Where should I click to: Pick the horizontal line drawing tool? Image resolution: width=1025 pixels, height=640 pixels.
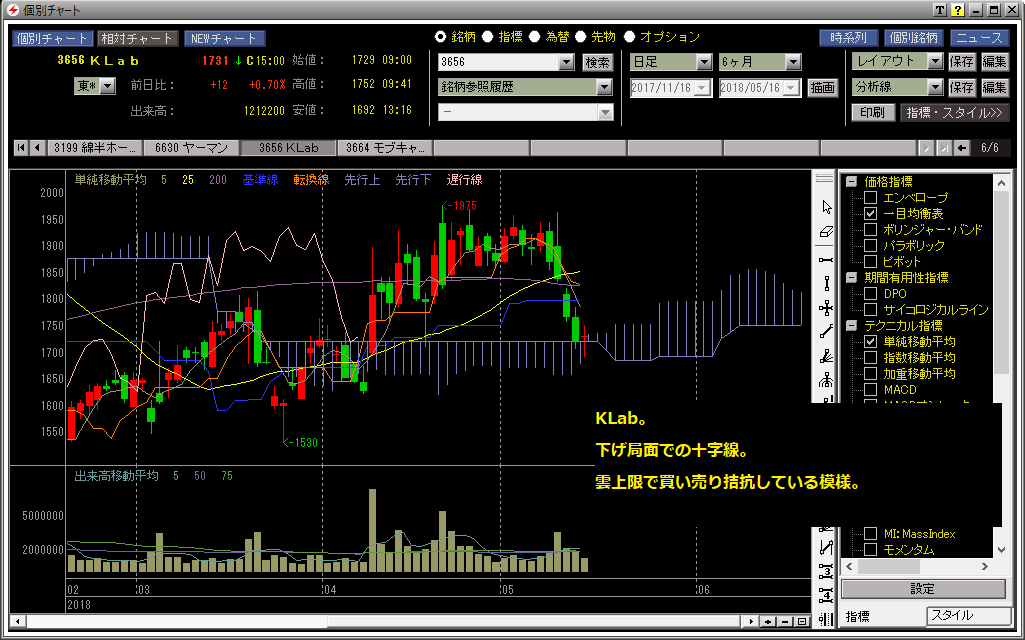826,259
